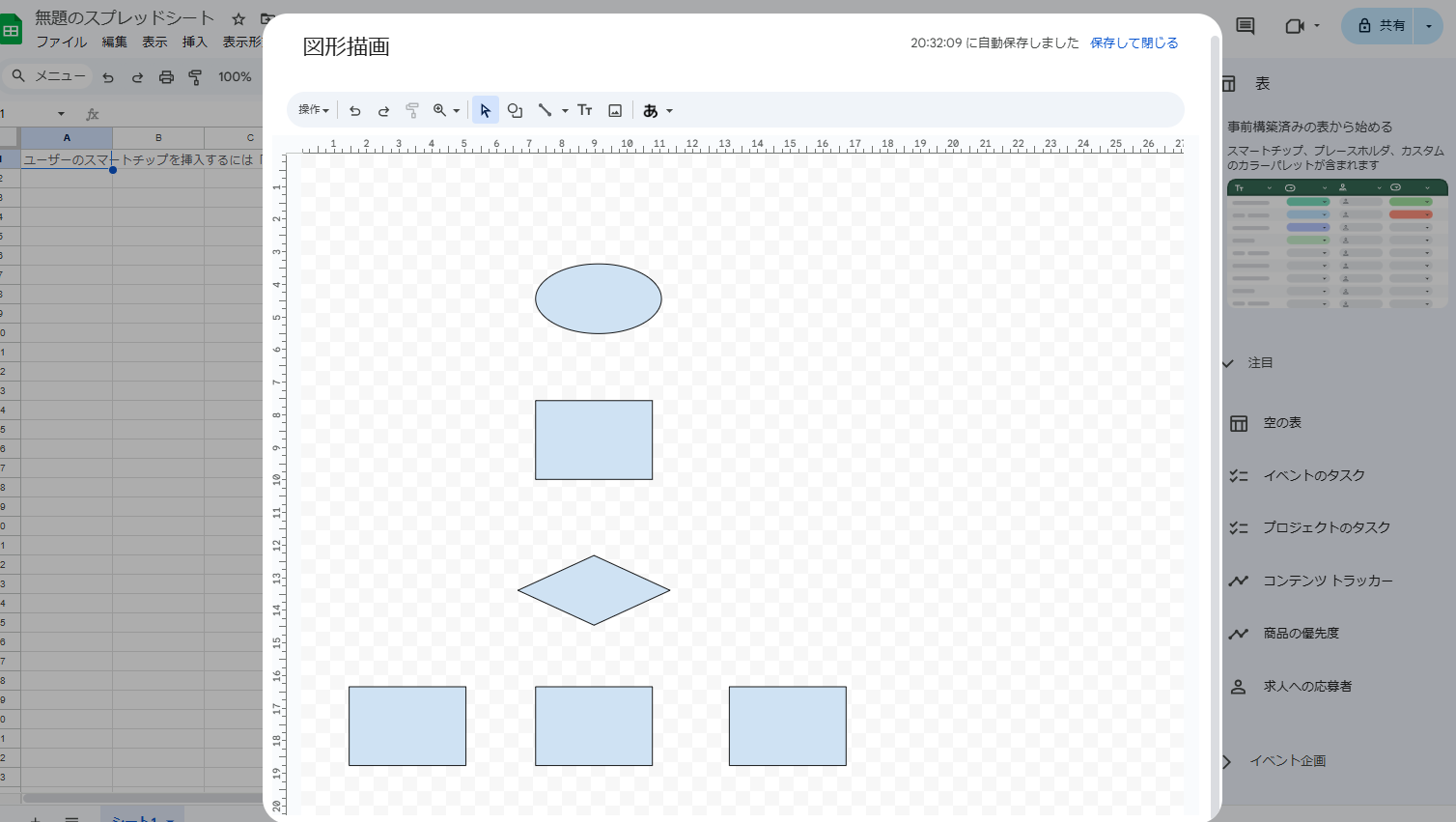Viewport: 1456px width, 822px height.
Task: Open 挿入 menu in Sheets
Action: tap(194, 42)
